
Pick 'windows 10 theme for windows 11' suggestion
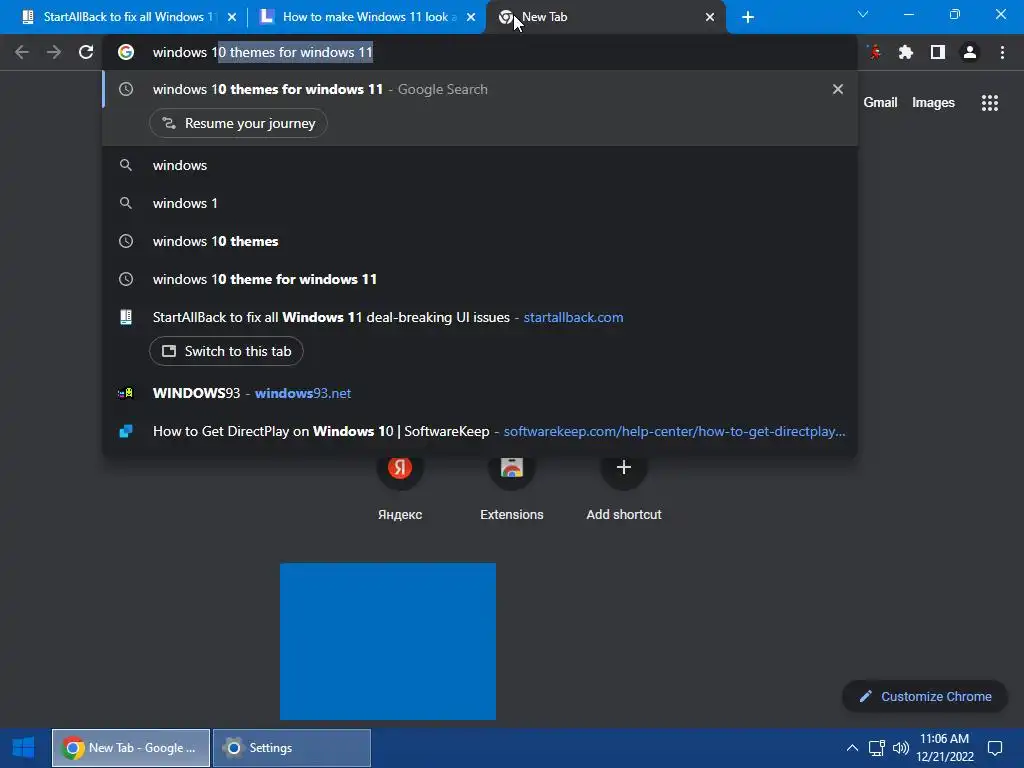point(480,279)
